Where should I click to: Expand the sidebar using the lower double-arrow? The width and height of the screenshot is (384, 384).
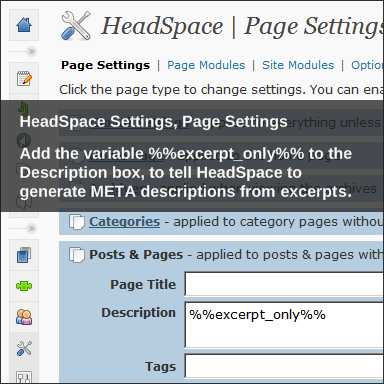pos(31,228)
